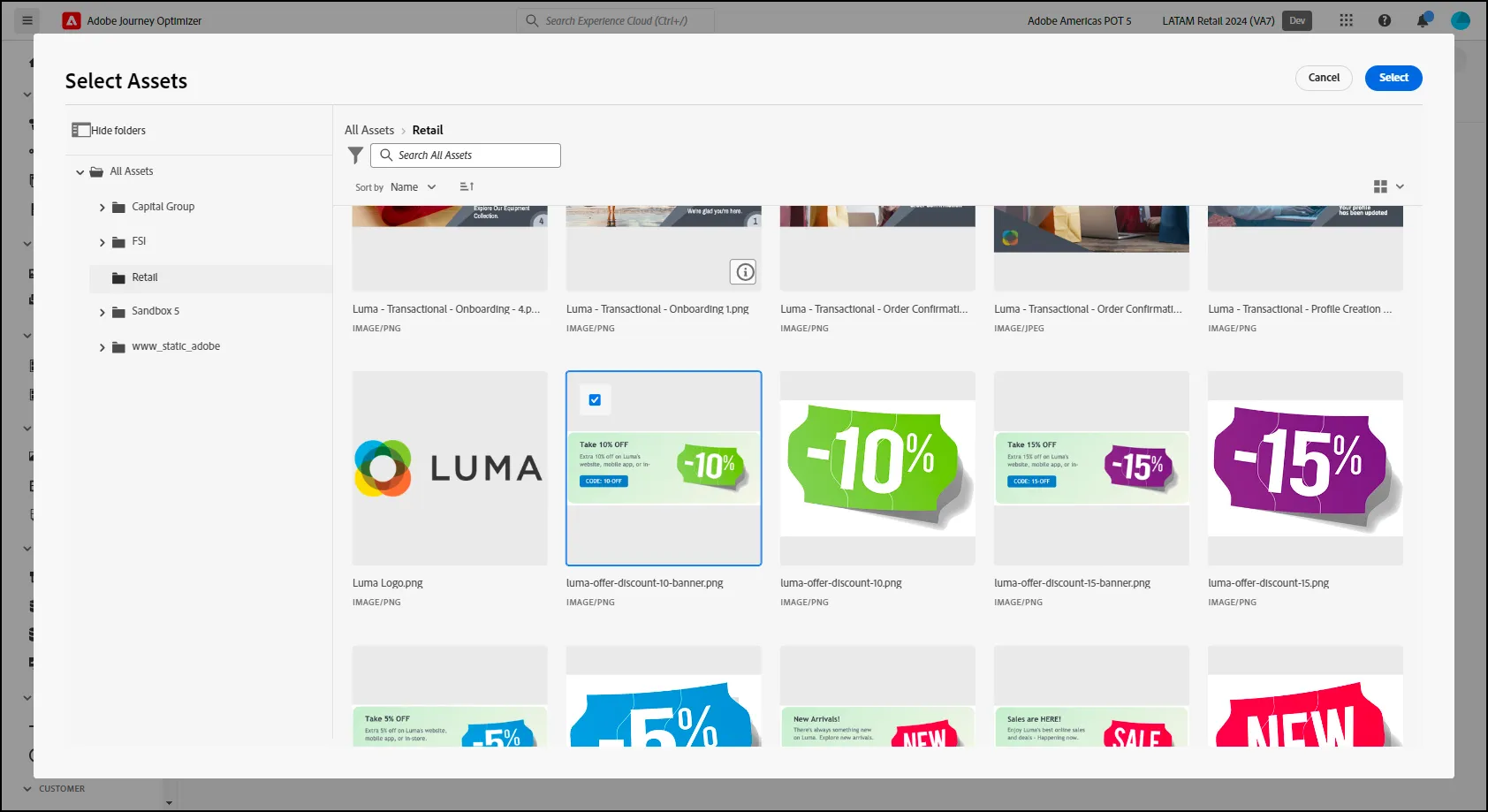Expand the Sandbox 5 folder
Screen dimensions: 1488x812
(x=102, y=312)
